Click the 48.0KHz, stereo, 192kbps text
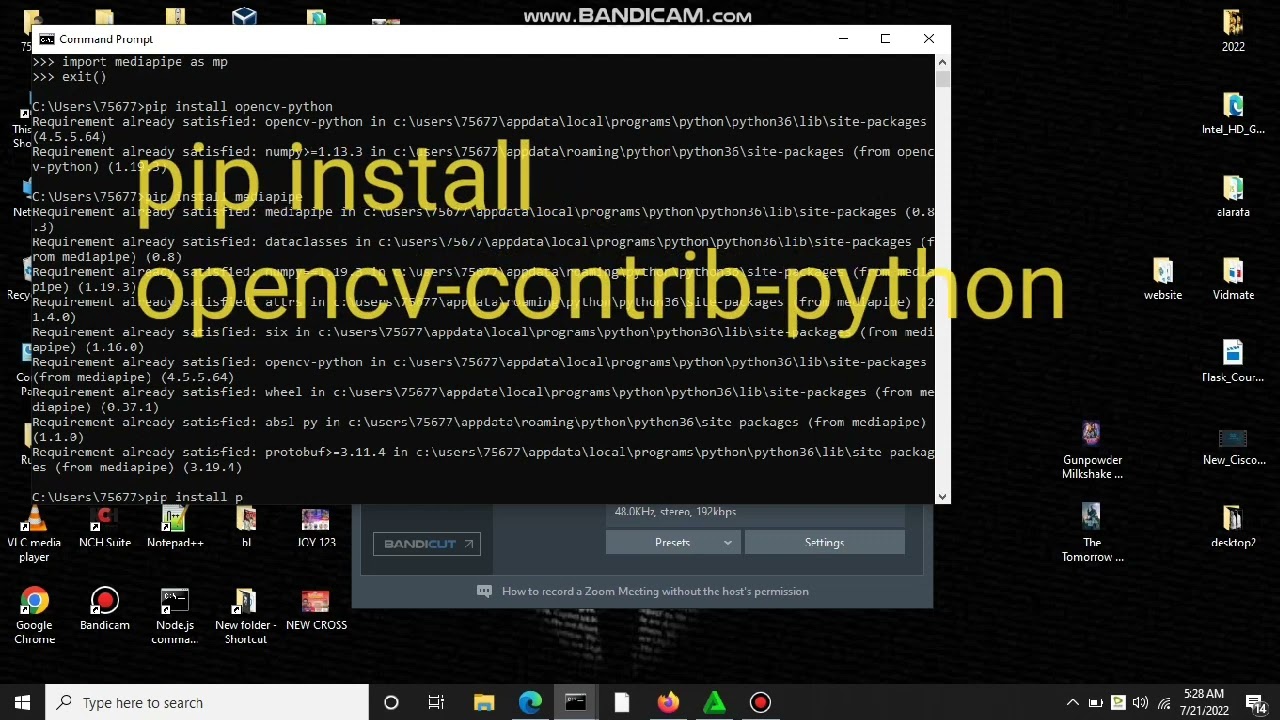Viewport: 1280px width, 720px height. coord(675,511)
